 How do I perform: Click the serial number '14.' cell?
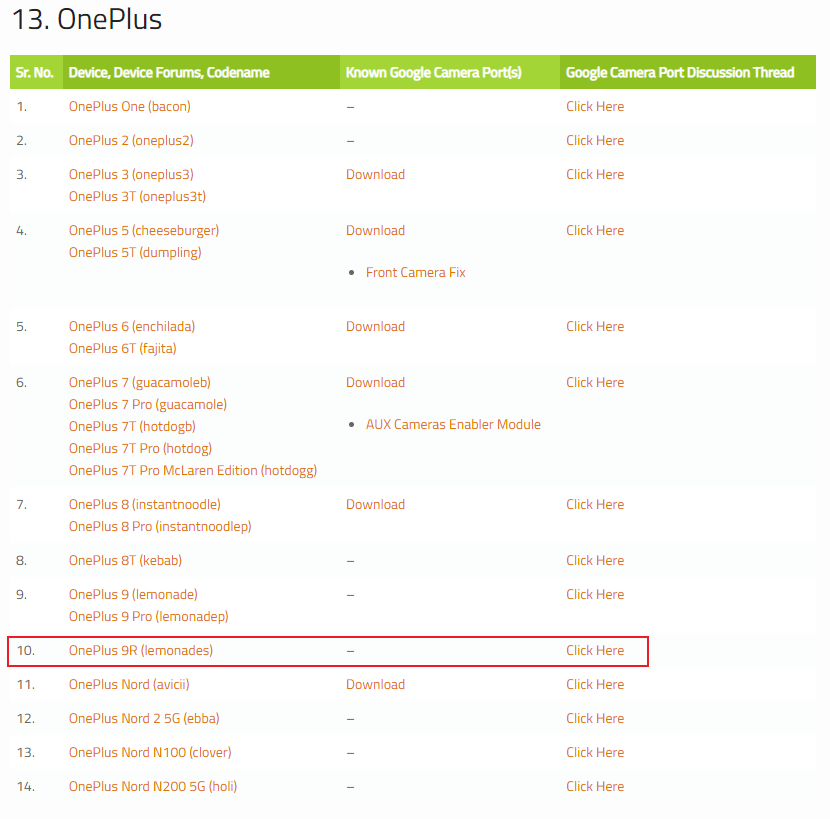point(25,787)
